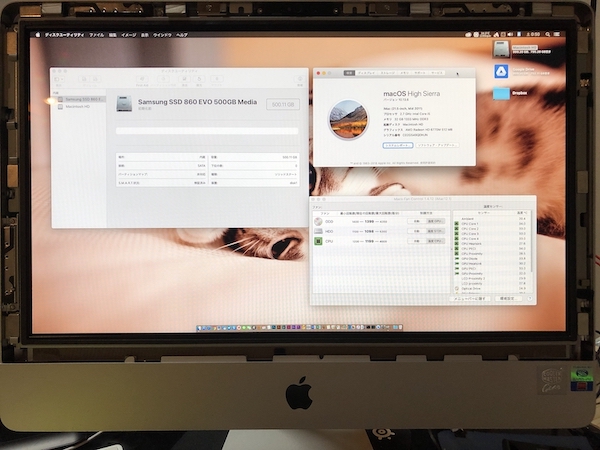600x450 pixels.
Task: Click the Unmount toolbar icon in Disk Utility
Action: [x=217, y=80]
